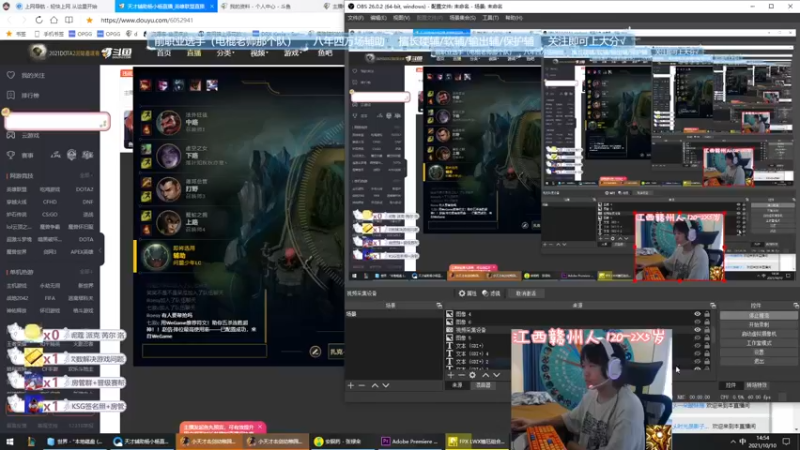The height and width of the screenshot is (450, 800).
Task: Toggle visibility of 图像 4 source
Action: pos(697,314)
